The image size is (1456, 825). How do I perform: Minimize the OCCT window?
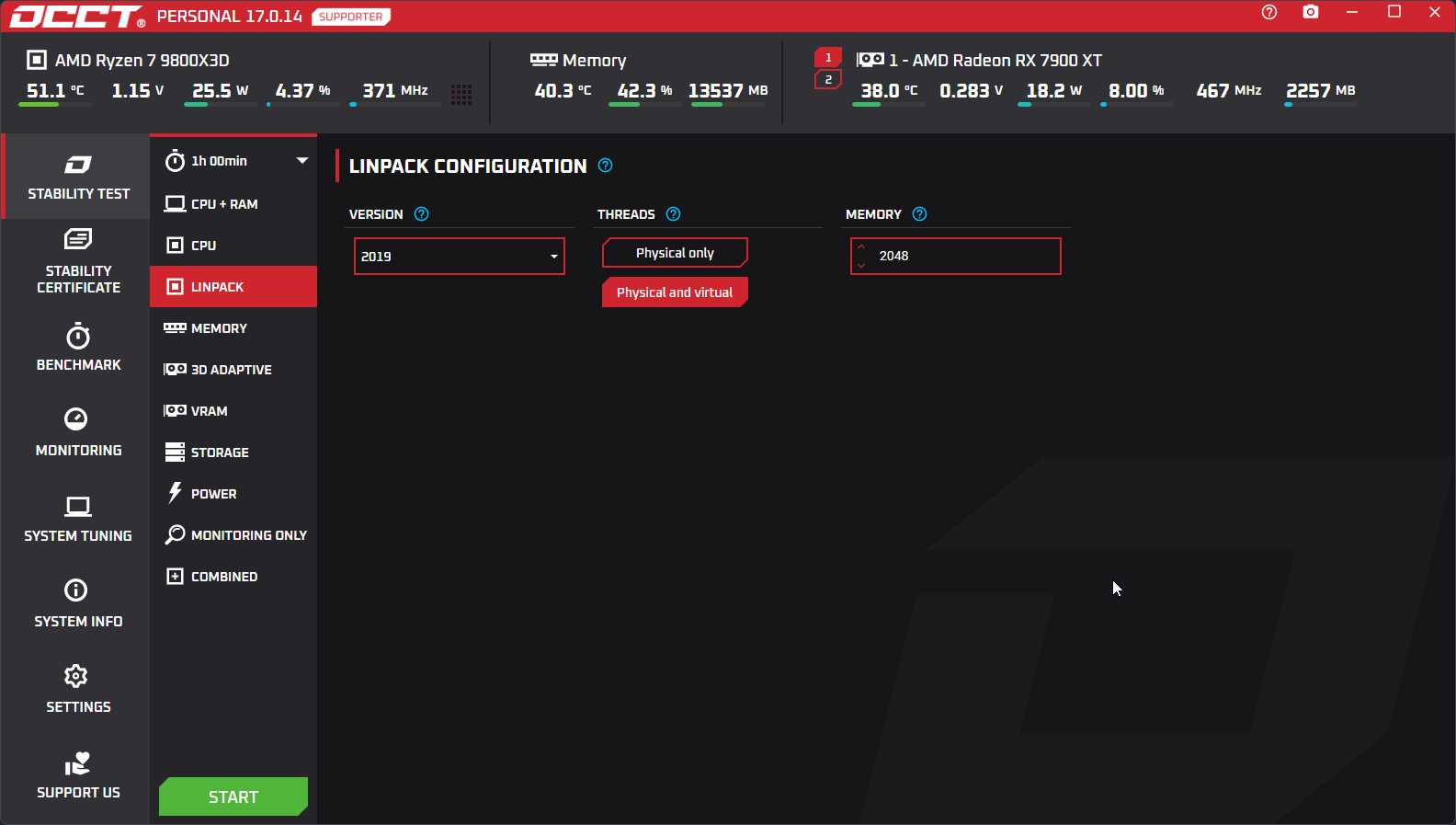1352,12
